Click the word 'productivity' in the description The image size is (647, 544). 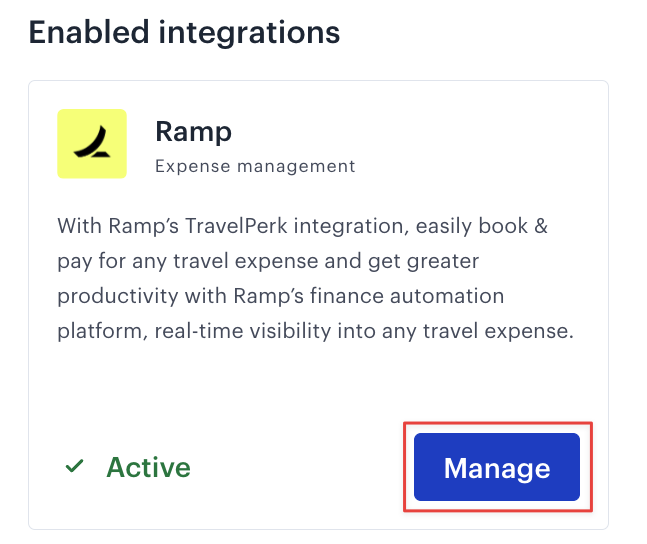click(x=118, y=297)
